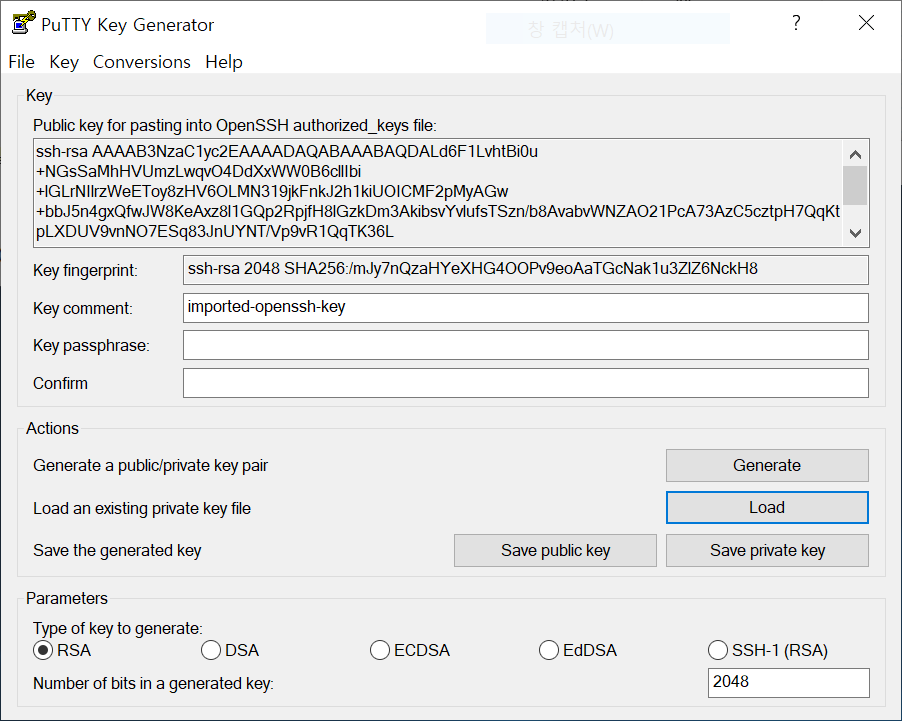
Task: Open the Help menu
Action: 224,62
